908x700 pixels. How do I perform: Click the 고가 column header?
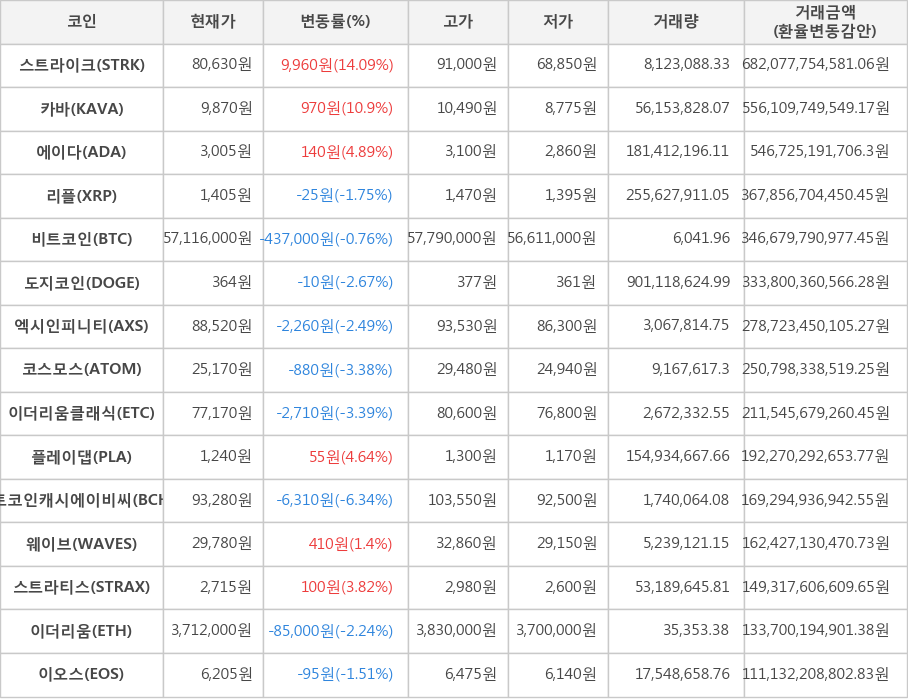tap(458, 22)
